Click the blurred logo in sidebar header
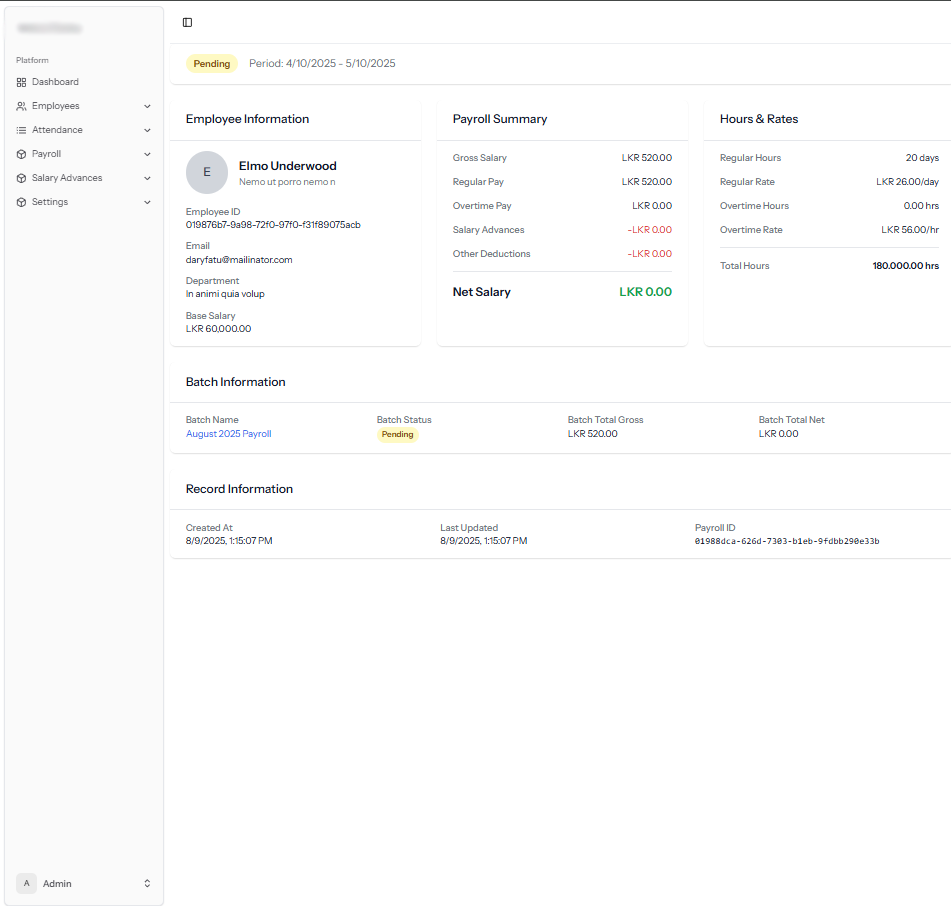Viewport: 951px width, 906px height. [x=49, y=28]
